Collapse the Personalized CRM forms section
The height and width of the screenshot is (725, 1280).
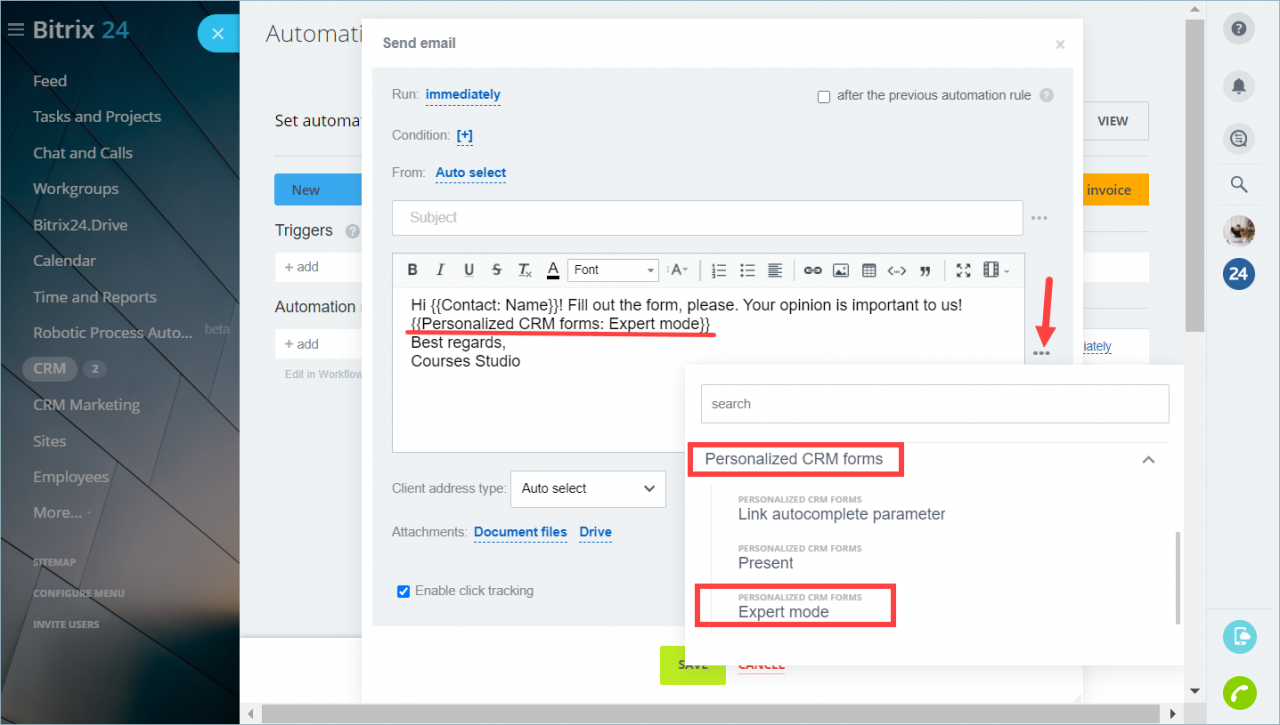point(1149,460)
